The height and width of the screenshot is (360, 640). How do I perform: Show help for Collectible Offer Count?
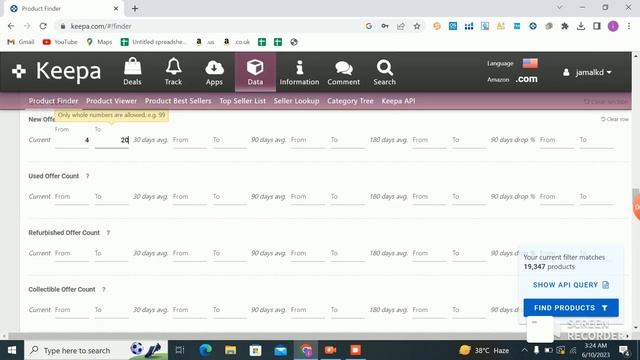point(104,289)
